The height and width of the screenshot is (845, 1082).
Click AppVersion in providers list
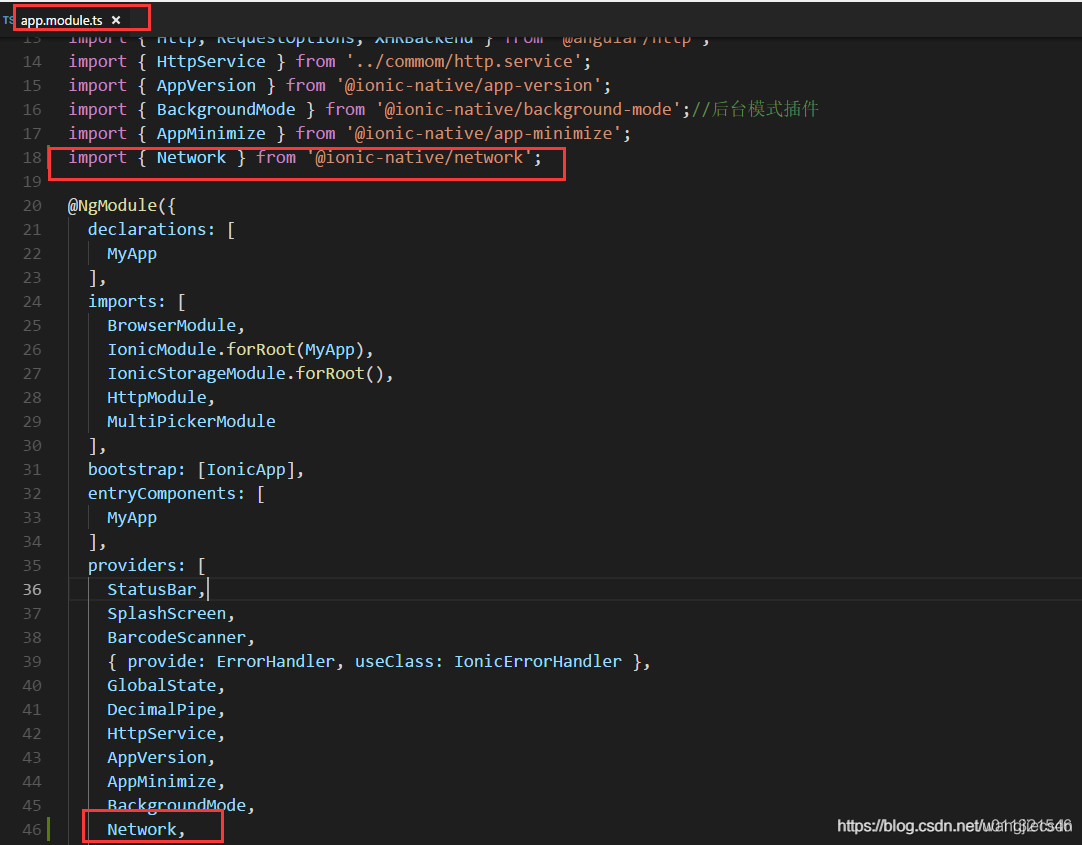click(x=157, y=758)
